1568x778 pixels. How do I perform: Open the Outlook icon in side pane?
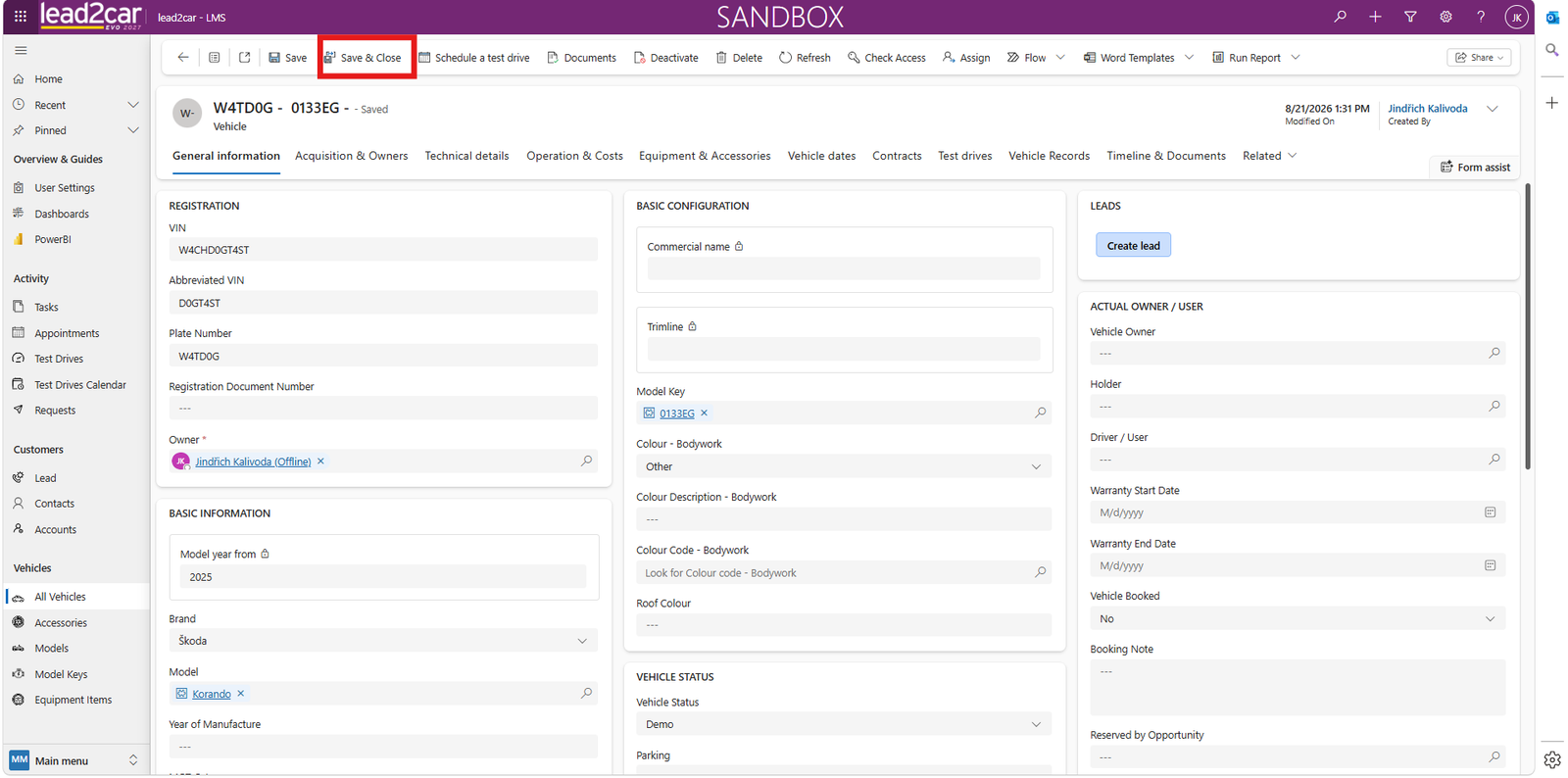point(1552,18)
